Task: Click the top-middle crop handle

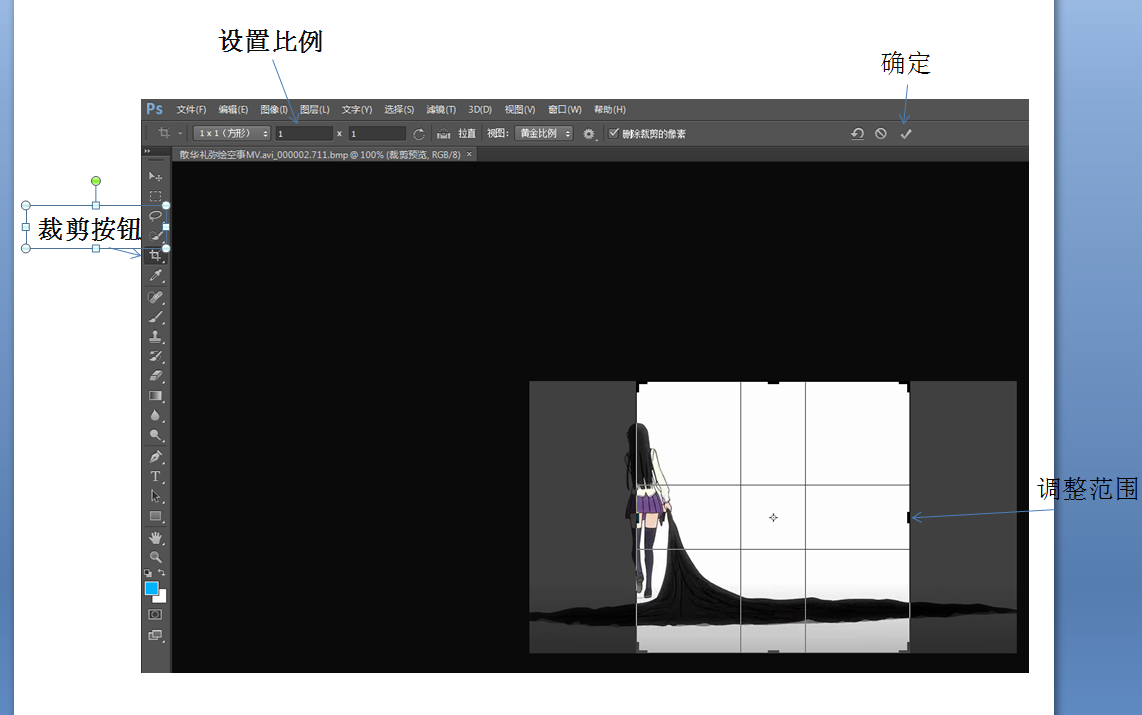Action: (773, 382)
